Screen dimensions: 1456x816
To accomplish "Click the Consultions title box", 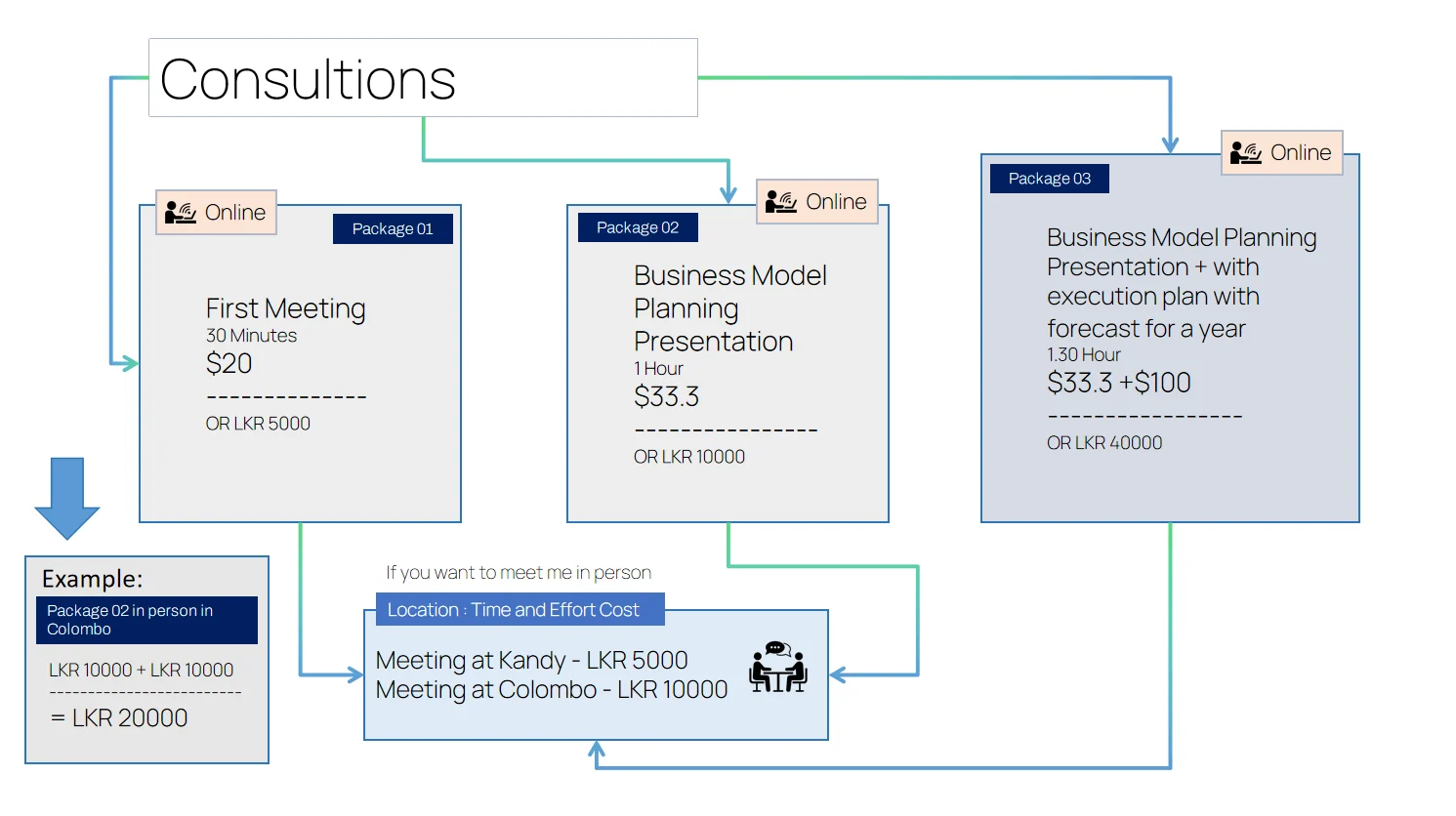I will (x=423, y=78).
